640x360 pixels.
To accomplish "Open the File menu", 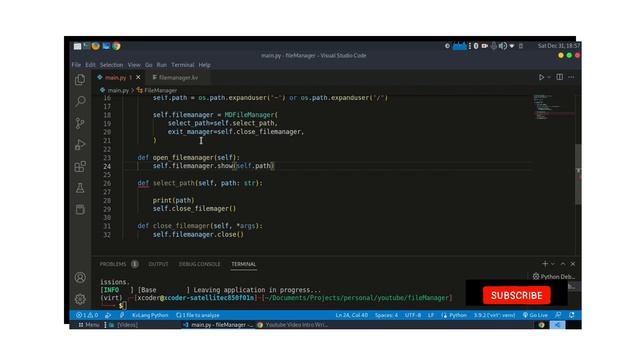I will pos(76,65).
